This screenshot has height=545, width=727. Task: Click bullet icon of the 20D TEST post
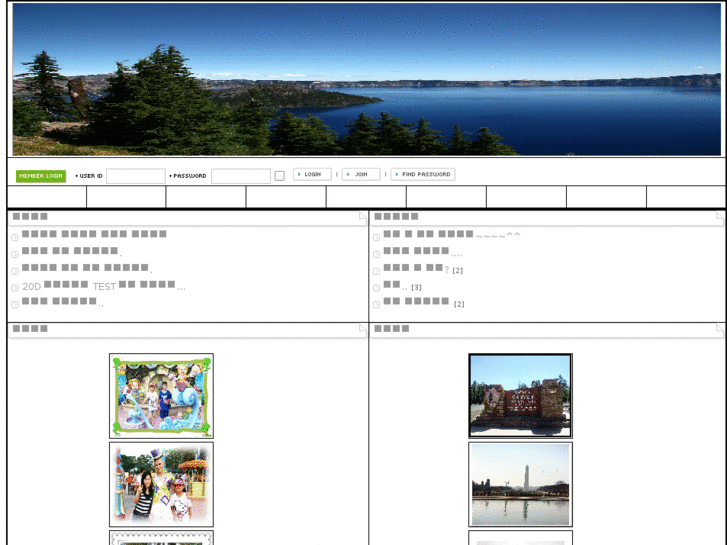coord(15,287)
